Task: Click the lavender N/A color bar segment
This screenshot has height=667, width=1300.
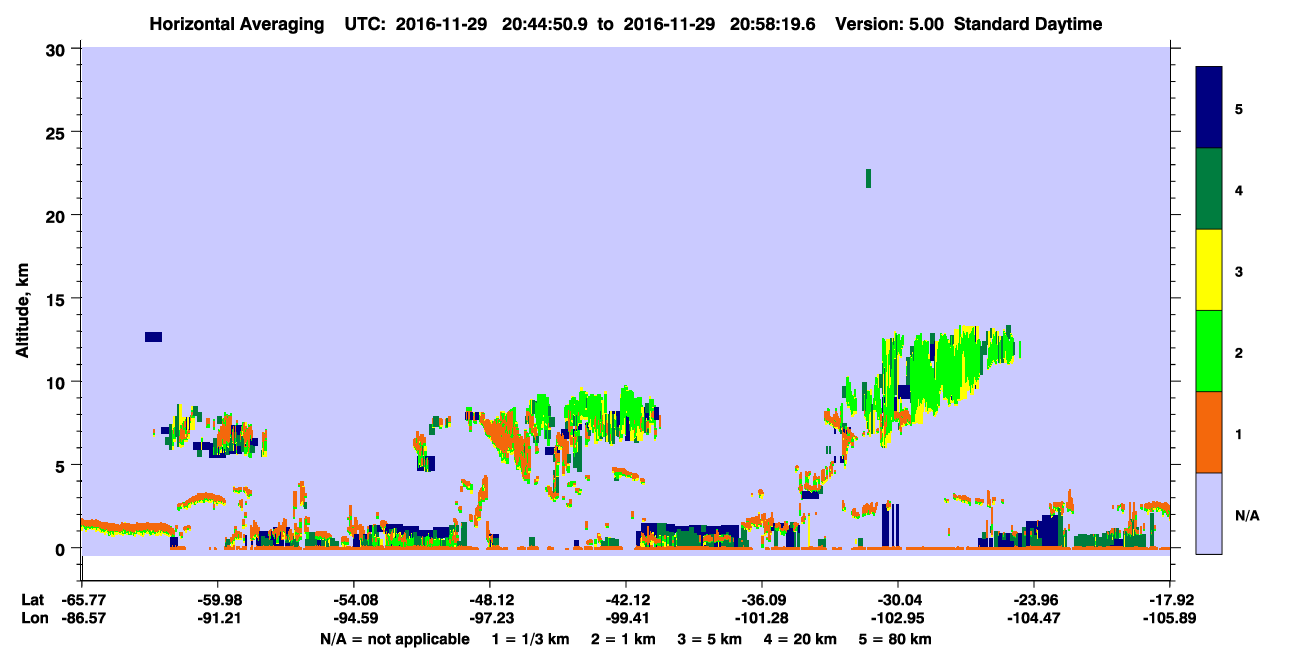Action: (1209, 513)
